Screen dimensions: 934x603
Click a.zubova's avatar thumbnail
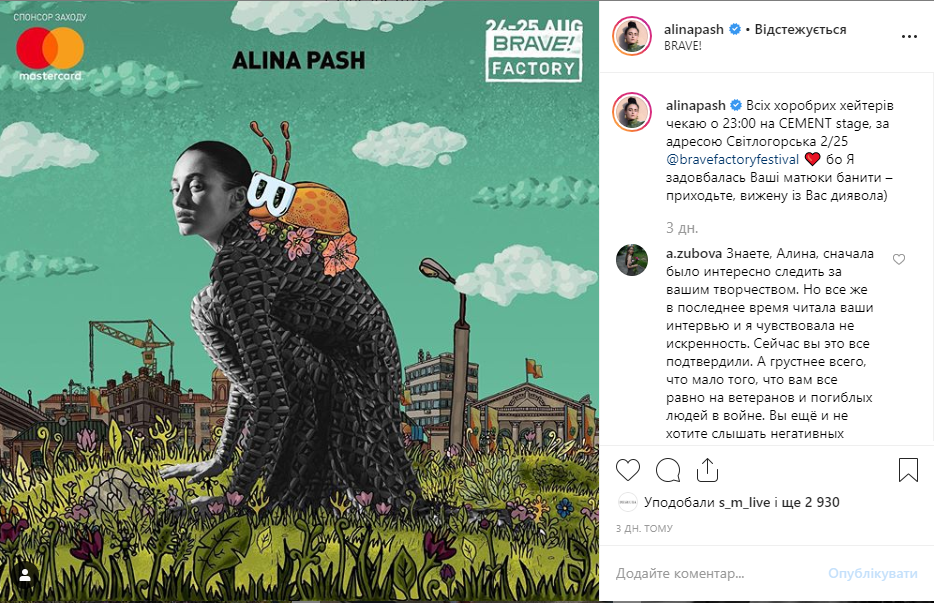click(632, 260)
